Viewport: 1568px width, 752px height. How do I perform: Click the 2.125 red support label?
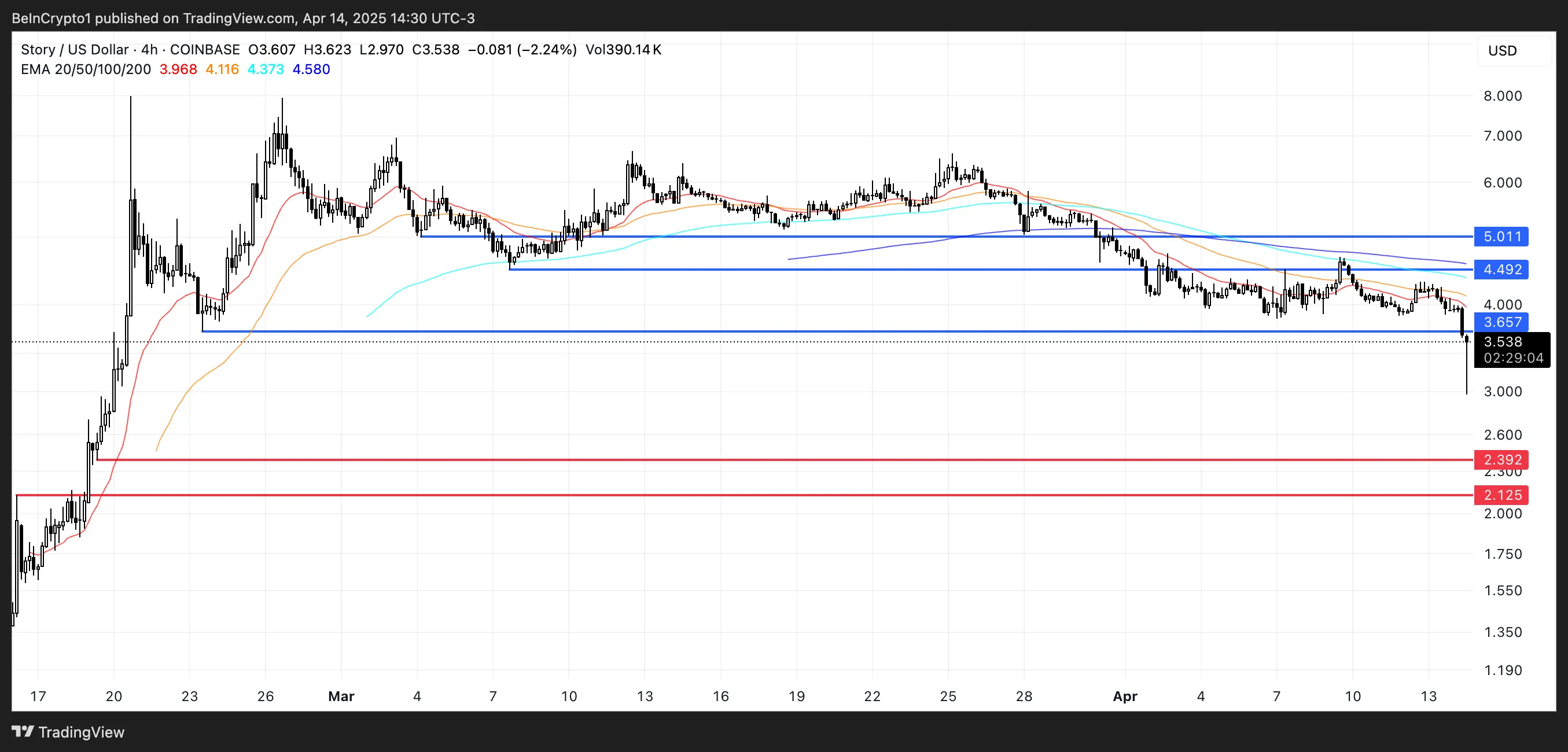(1501, 495)
